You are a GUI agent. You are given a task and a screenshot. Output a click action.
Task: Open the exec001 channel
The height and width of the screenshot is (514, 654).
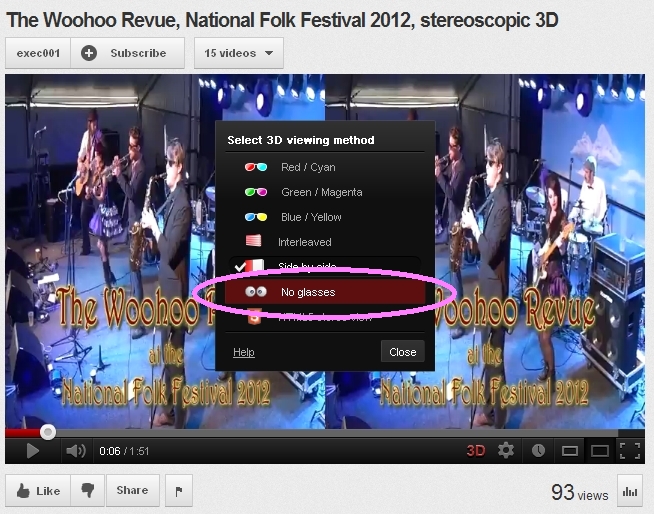(38, 53)
